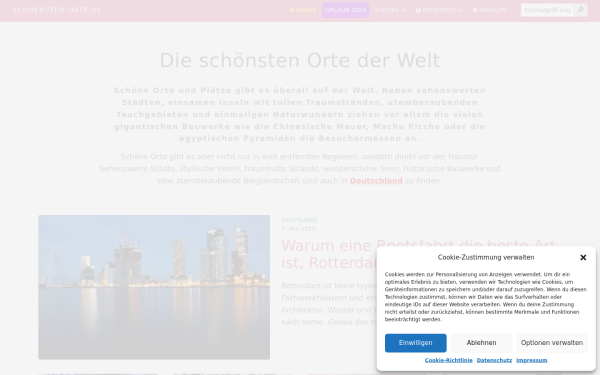Screen dimensions: 600x375
Task: Open Optionen verwalten in cookie dialog
Action: click(552, 343)
